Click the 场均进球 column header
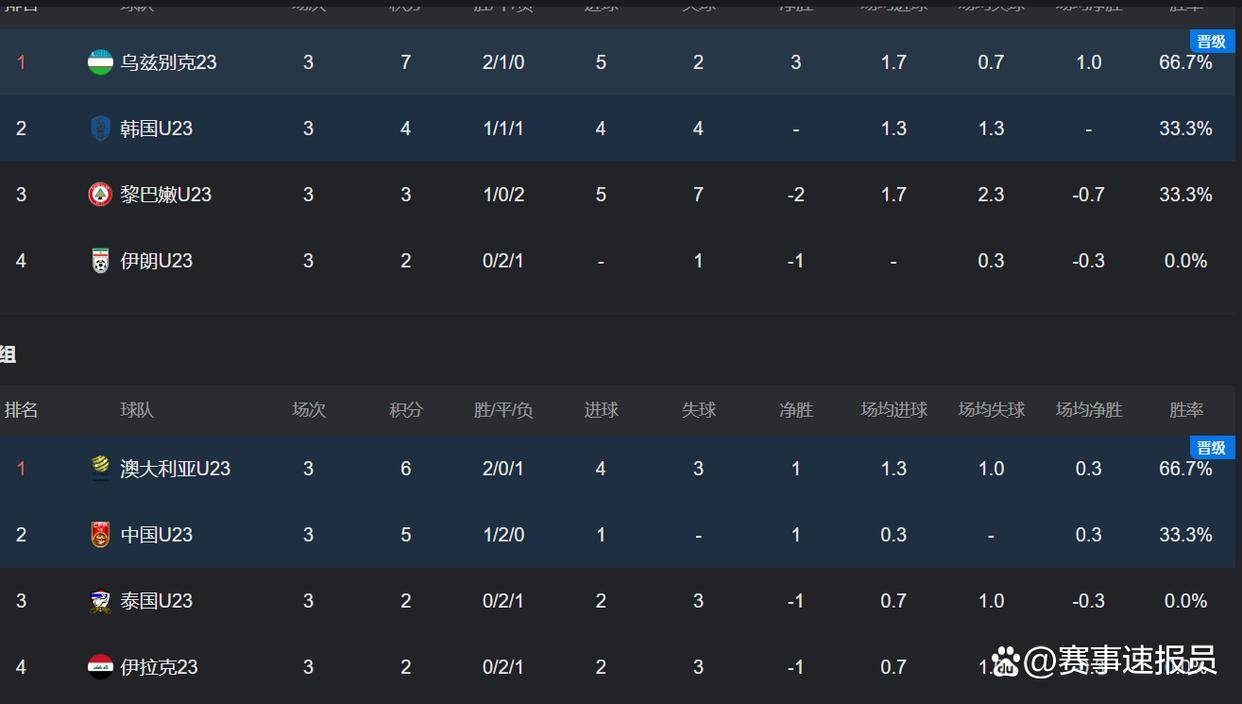Screen dimensions: 1242x704 (x=894, y=410)
